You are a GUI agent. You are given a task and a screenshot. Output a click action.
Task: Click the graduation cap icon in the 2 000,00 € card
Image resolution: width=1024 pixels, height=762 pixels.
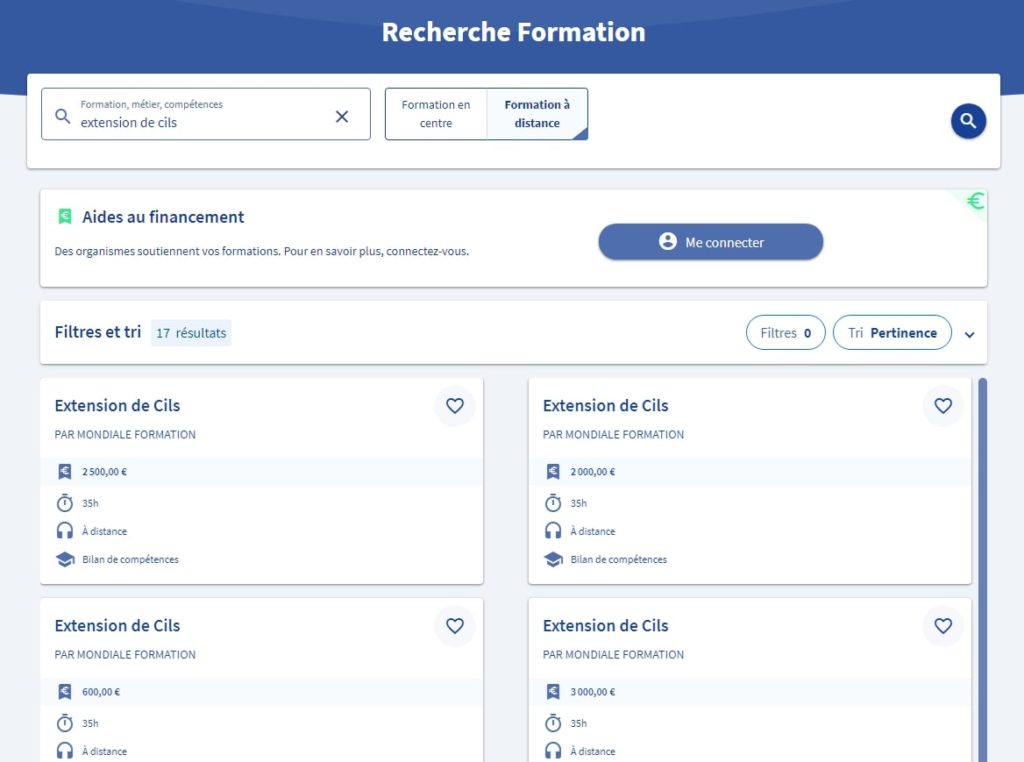(553, 560)
